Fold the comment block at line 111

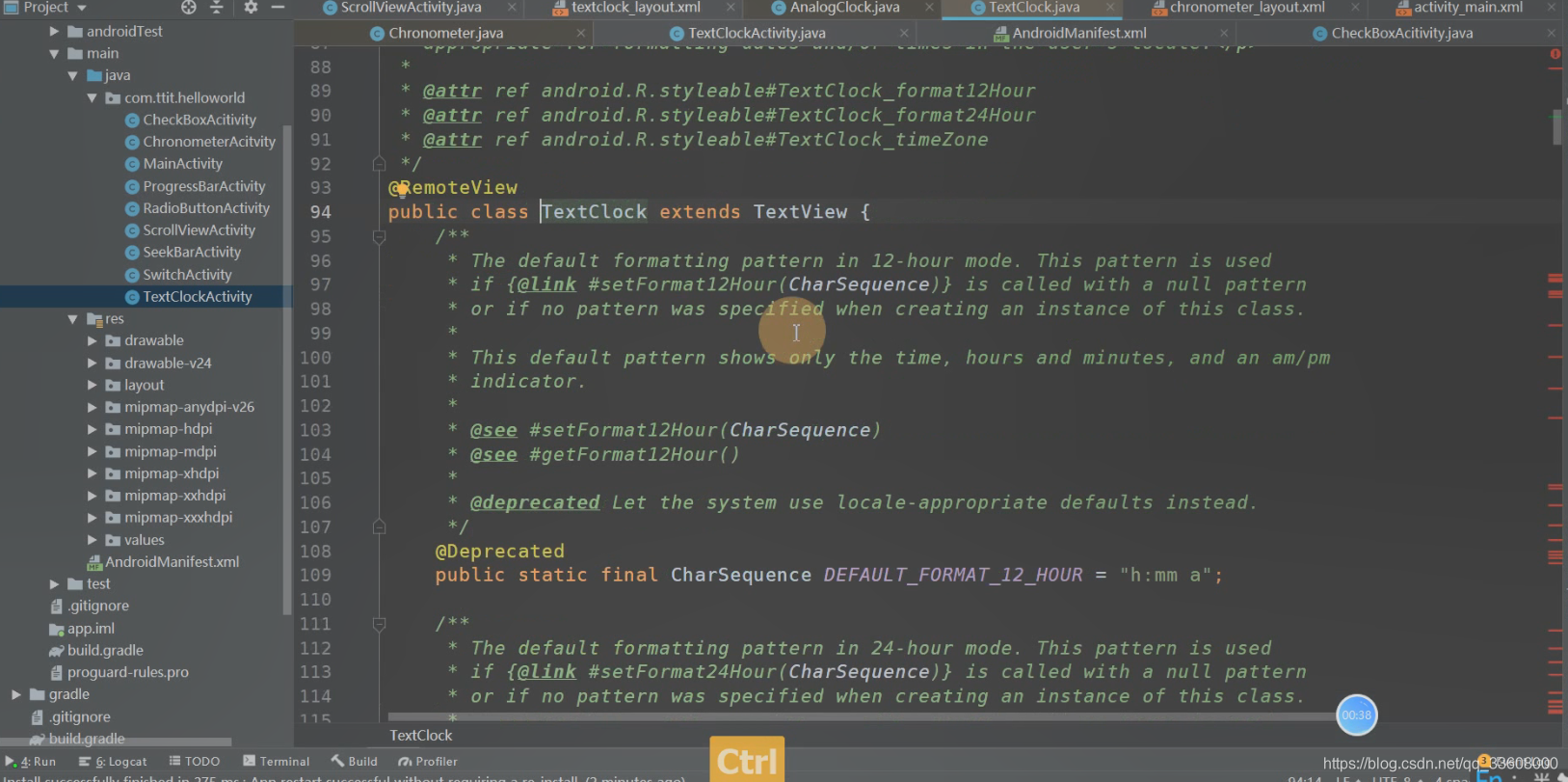tap(379, 624)
